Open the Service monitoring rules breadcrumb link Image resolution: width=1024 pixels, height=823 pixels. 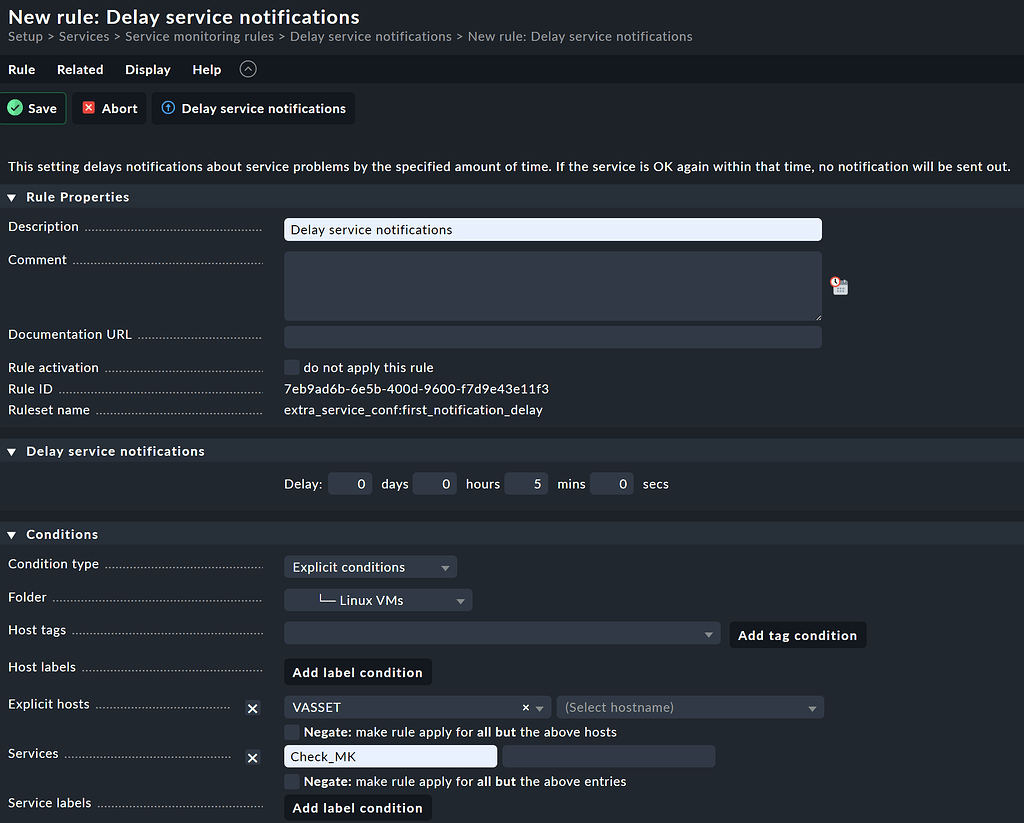coord(199,36)
